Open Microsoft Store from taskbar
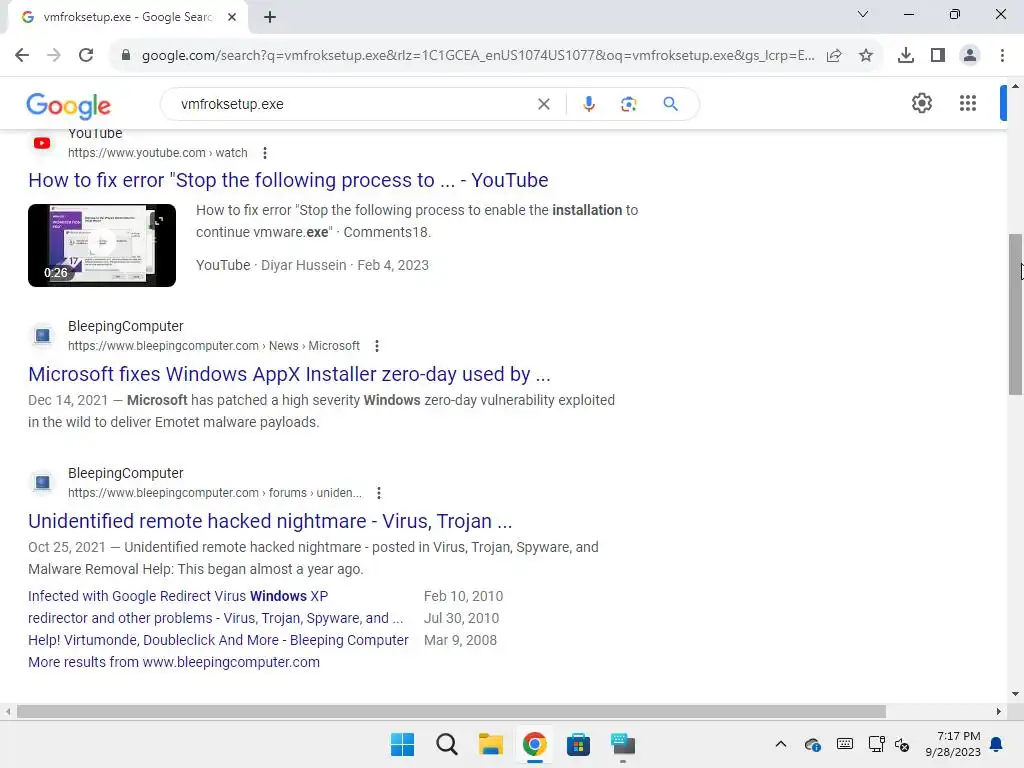Viewport: 1024px width, 768px height. (x=579, y=744)
